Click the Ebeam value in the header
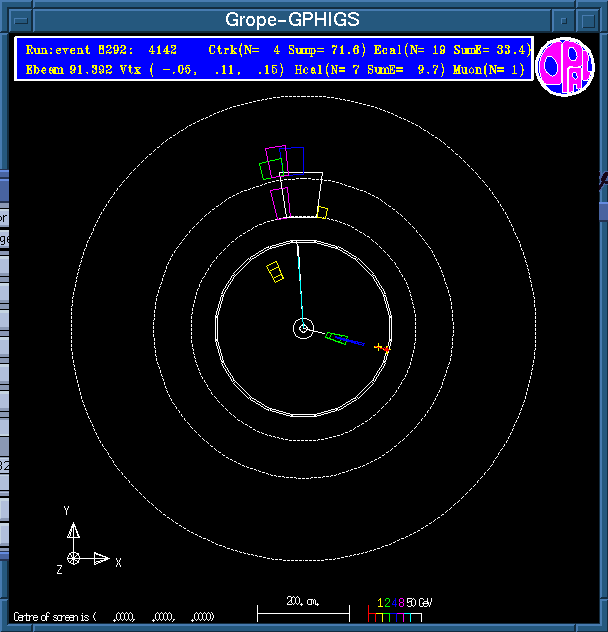The image size is (608, 632). pyautogui.click(x=66, y=68)
